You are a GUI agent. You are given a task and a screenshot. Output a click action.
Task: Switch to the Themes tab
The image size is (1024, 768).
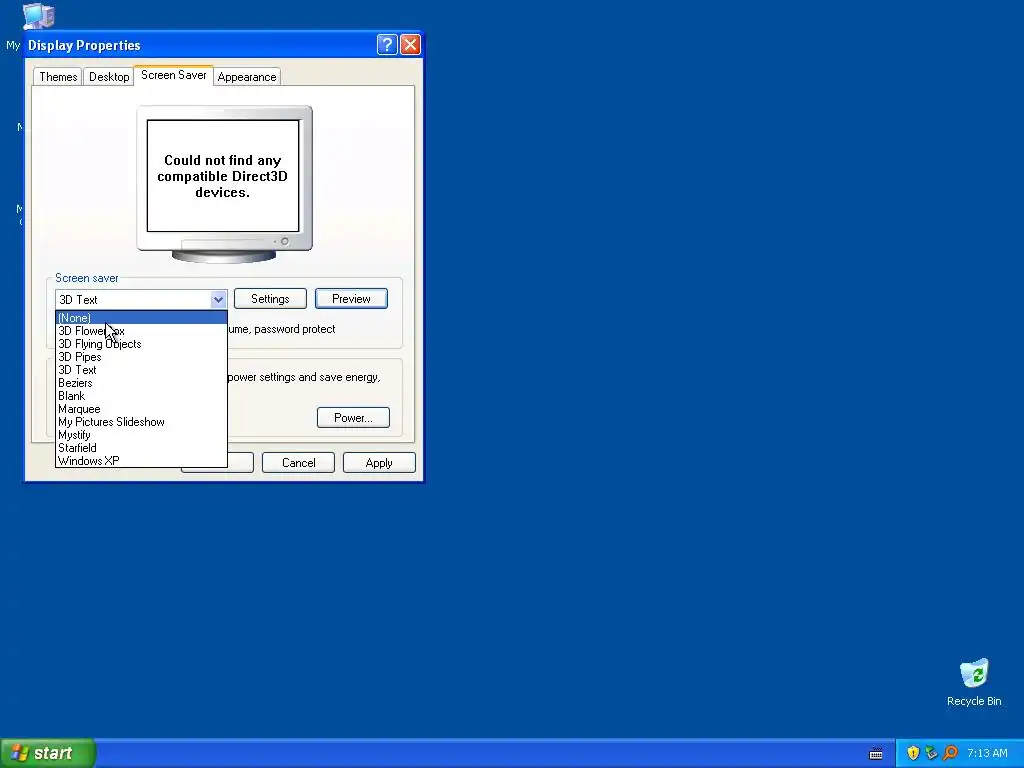click(x=58, y=76)
